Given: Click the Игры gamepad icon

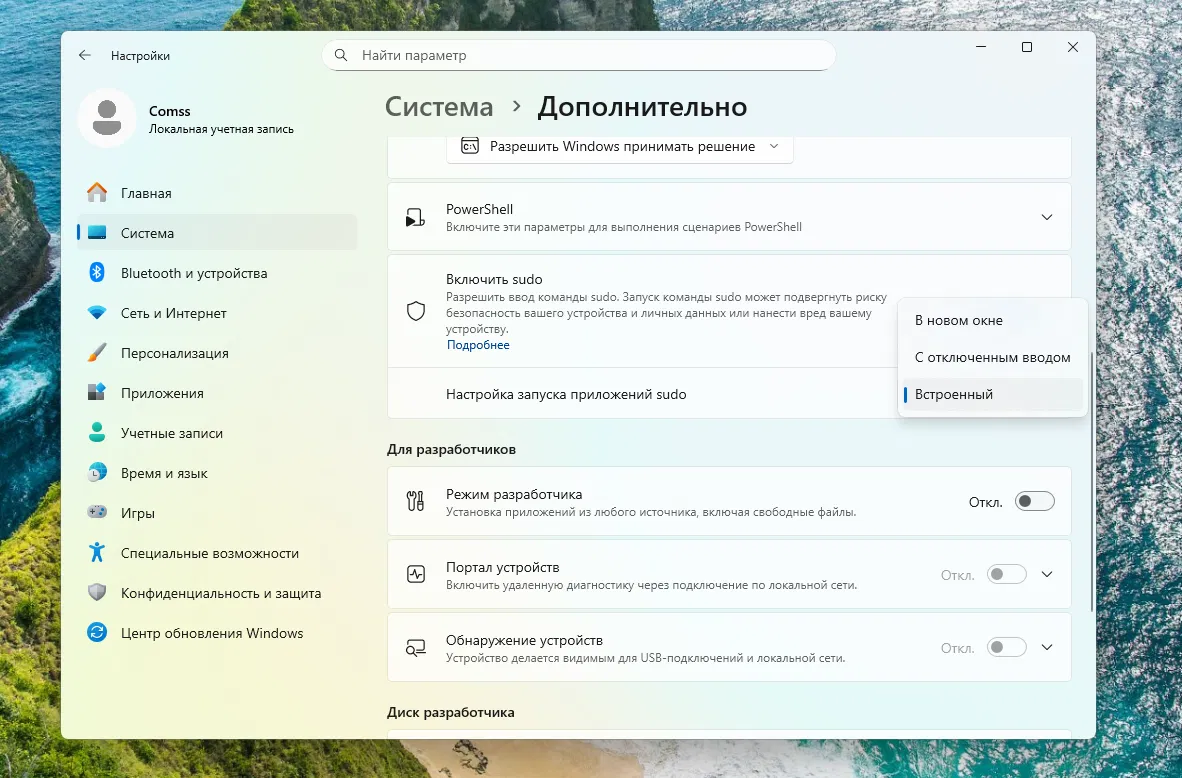Looking at the screenshot, I should tap(96, 513).
